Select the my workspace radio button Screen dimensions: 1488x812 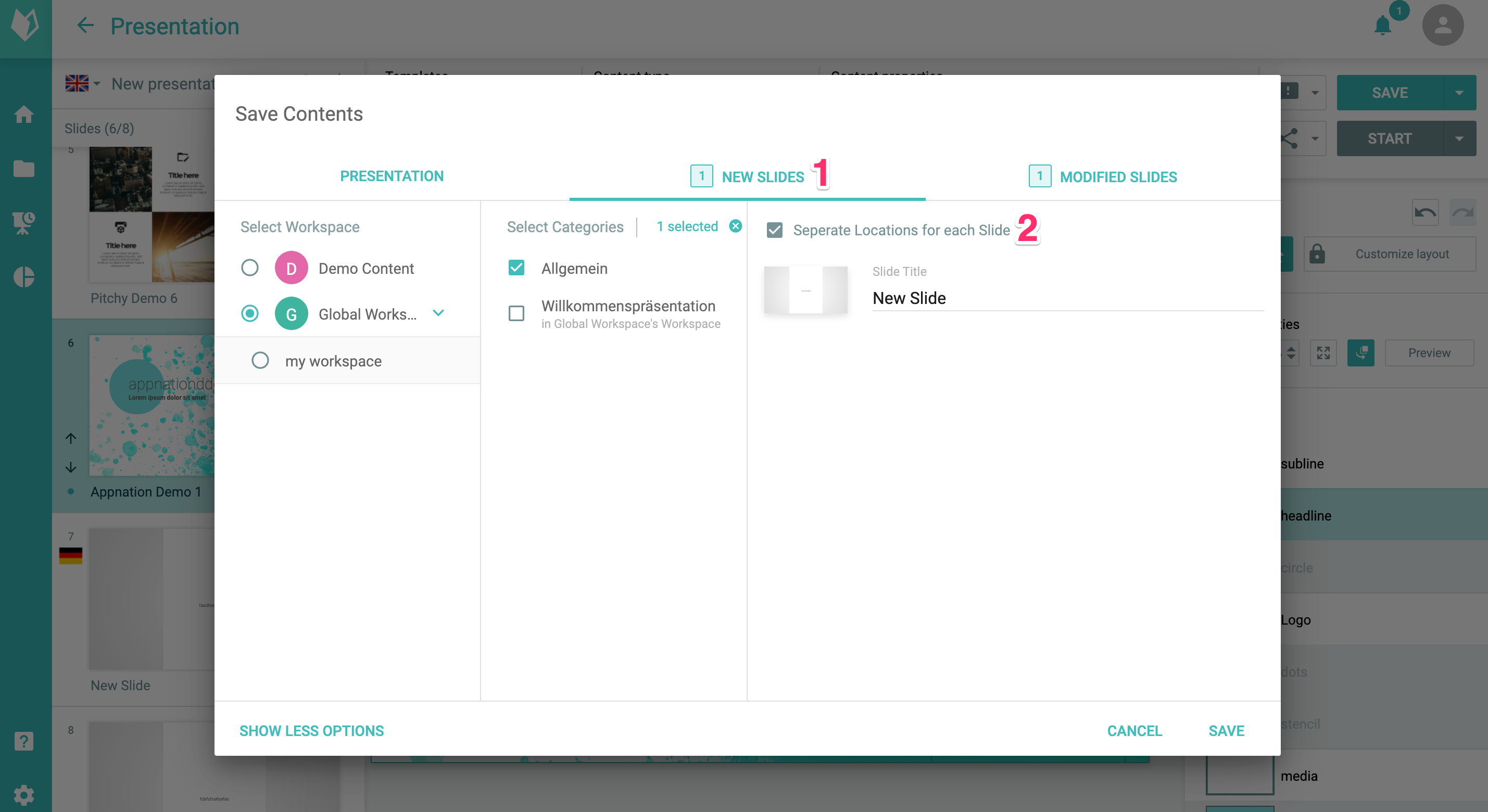coord(260,360)
